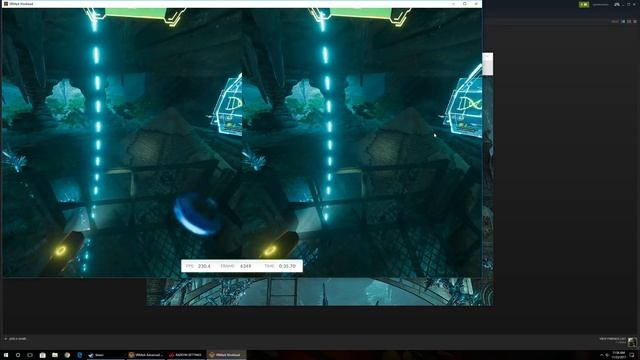640x360 pixels.
Task: Click the elapsed time in benchmark overlay
Action: click(280, 266)
